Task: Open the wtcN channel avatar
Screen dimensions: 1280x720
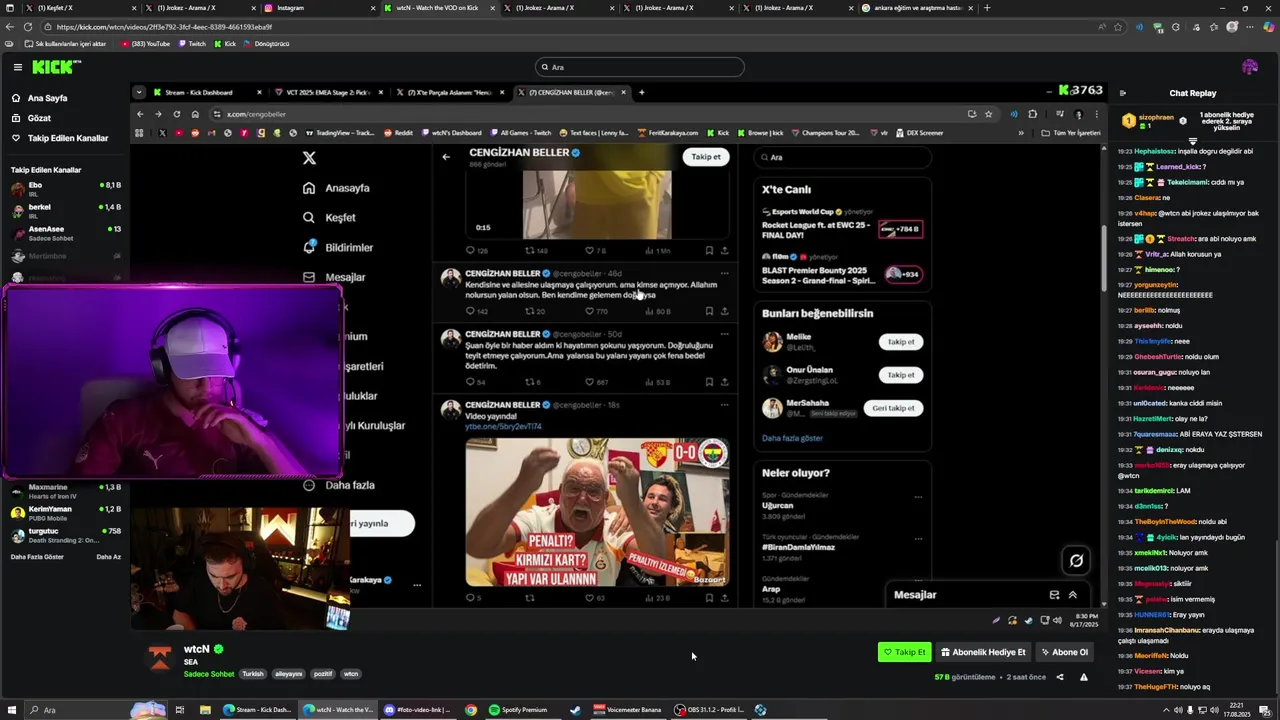Action: (x=160, y=657)
